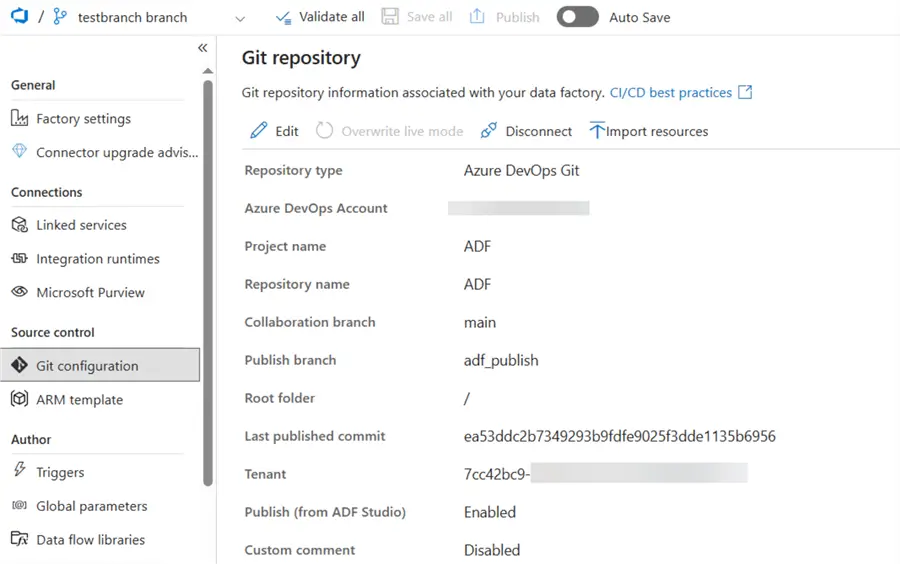Click the Edit pencil icon
900x564 pixels.
(x=259, y=130)
